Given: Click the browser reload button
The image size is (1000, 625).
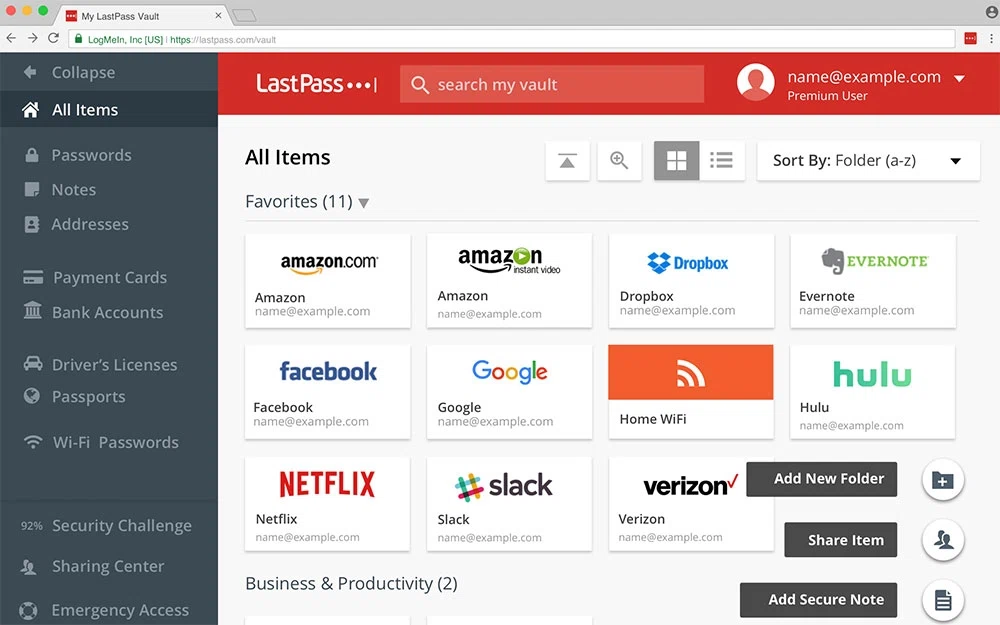Looking at the screenshot, I should (54, 38).
